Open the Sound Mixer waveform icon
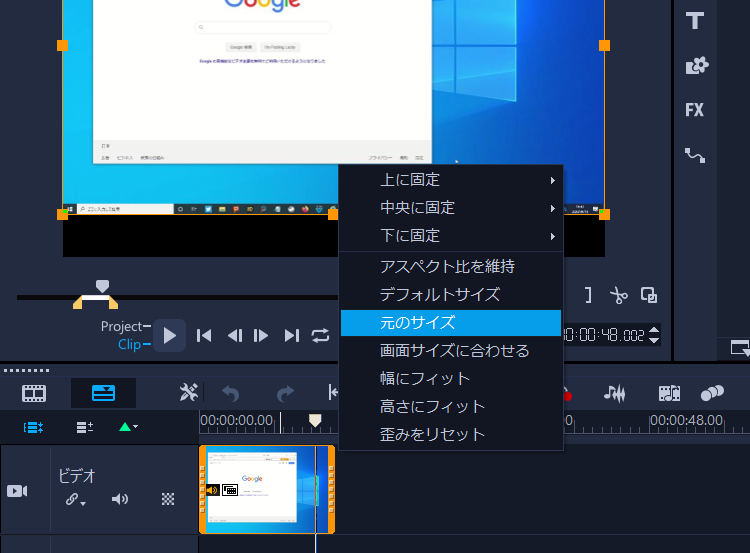 click(x=615, y=393)
